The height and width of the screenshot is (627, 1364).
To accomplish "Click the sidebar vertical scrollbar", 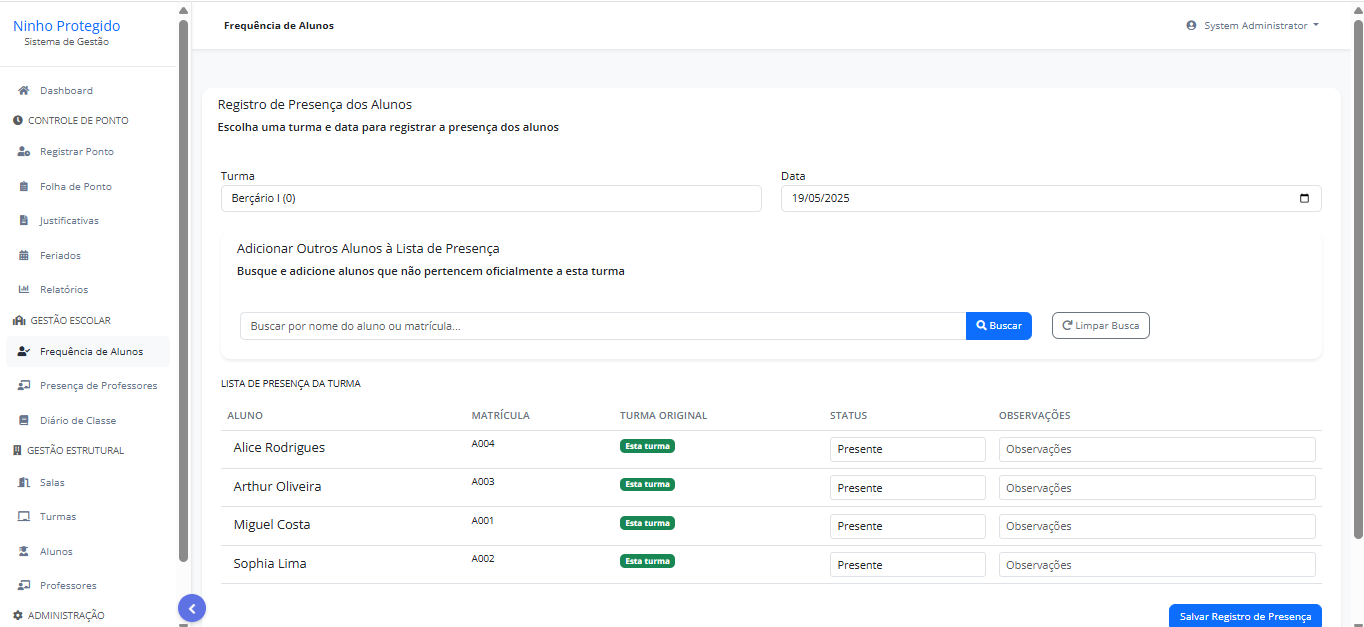I will coord(183,290).
